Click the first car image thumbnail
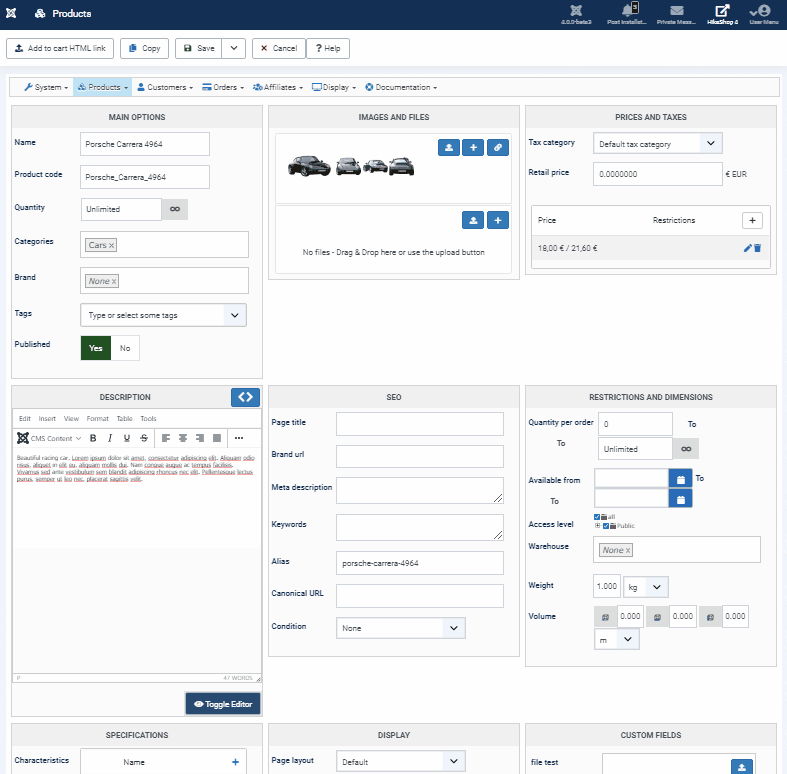The image size is (787, 774). pos(309,166)
